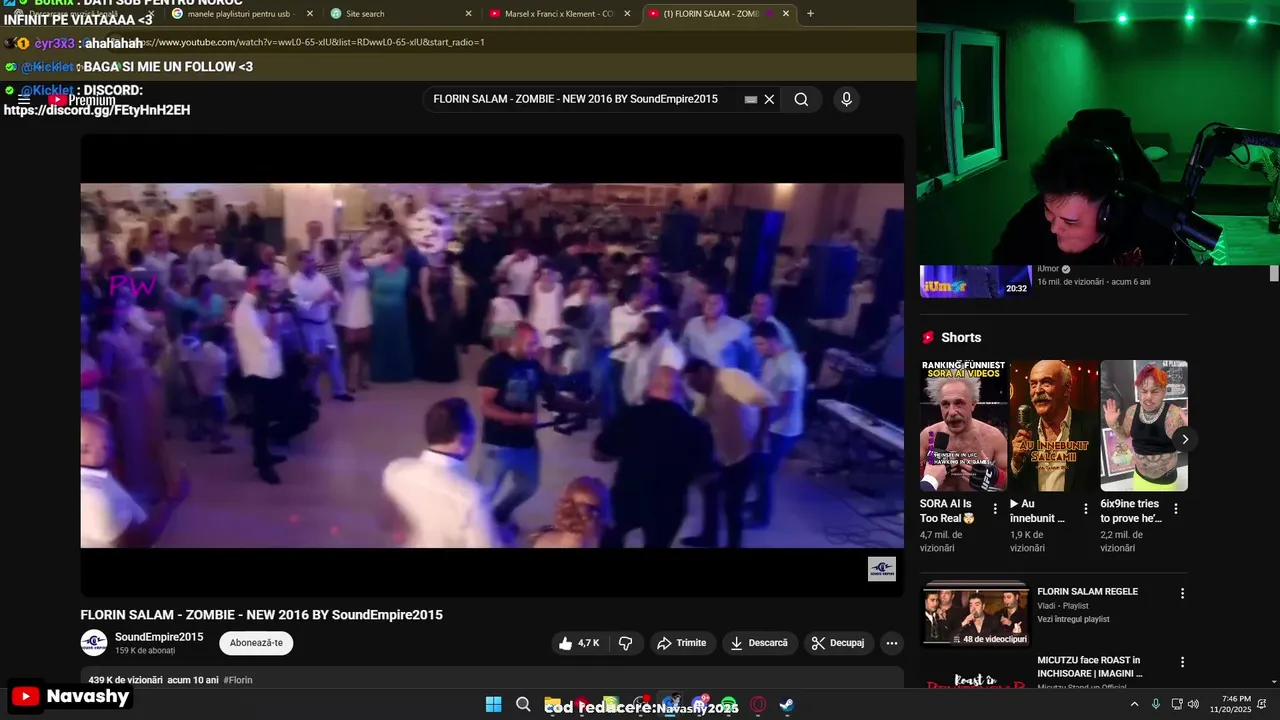Open the Windows Start menu
This screenshot has width=1280, height=720.
[493, 705]
